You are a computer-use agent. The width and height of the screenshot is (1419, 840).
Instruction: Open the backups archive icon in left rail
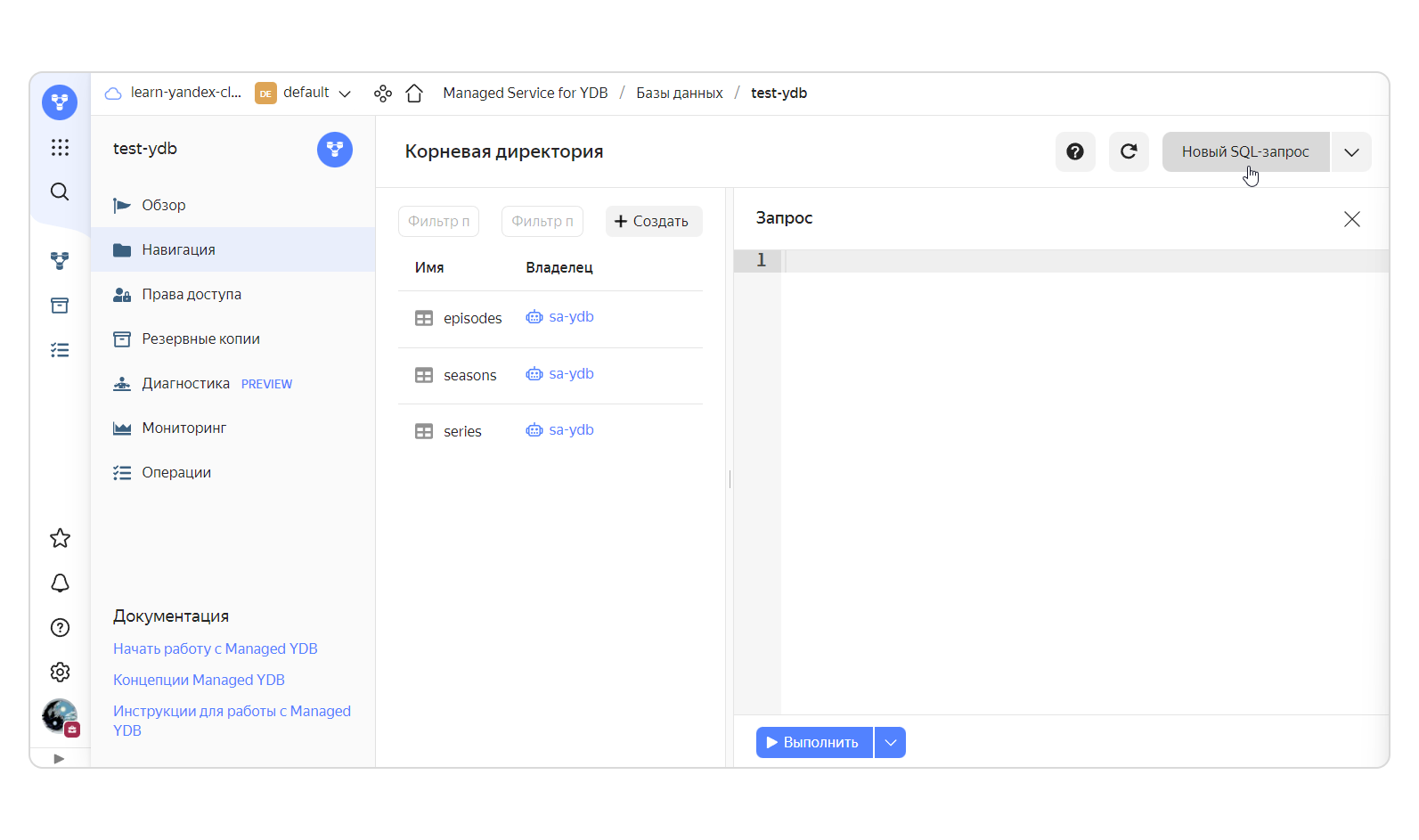60,306
